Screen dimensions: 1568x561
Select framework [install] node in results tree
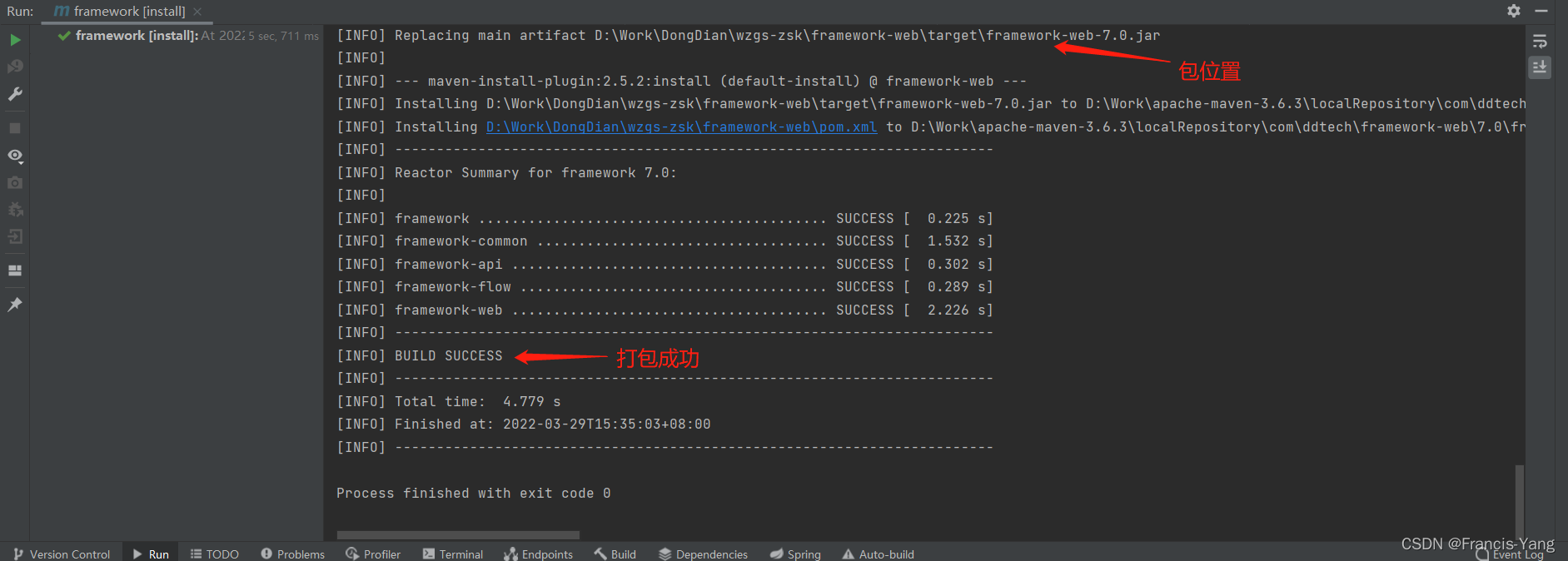188,36
